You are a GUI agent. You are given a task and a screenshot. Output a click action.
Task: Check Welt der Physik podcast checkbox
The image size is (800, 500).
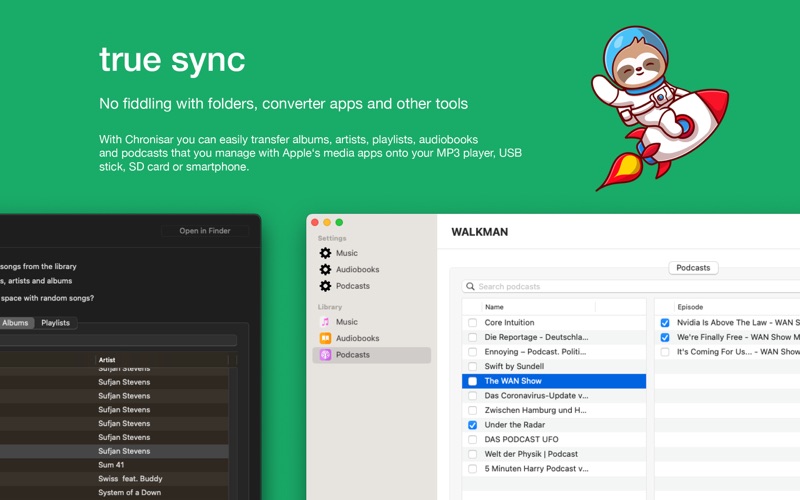click(x=472, y=454)
